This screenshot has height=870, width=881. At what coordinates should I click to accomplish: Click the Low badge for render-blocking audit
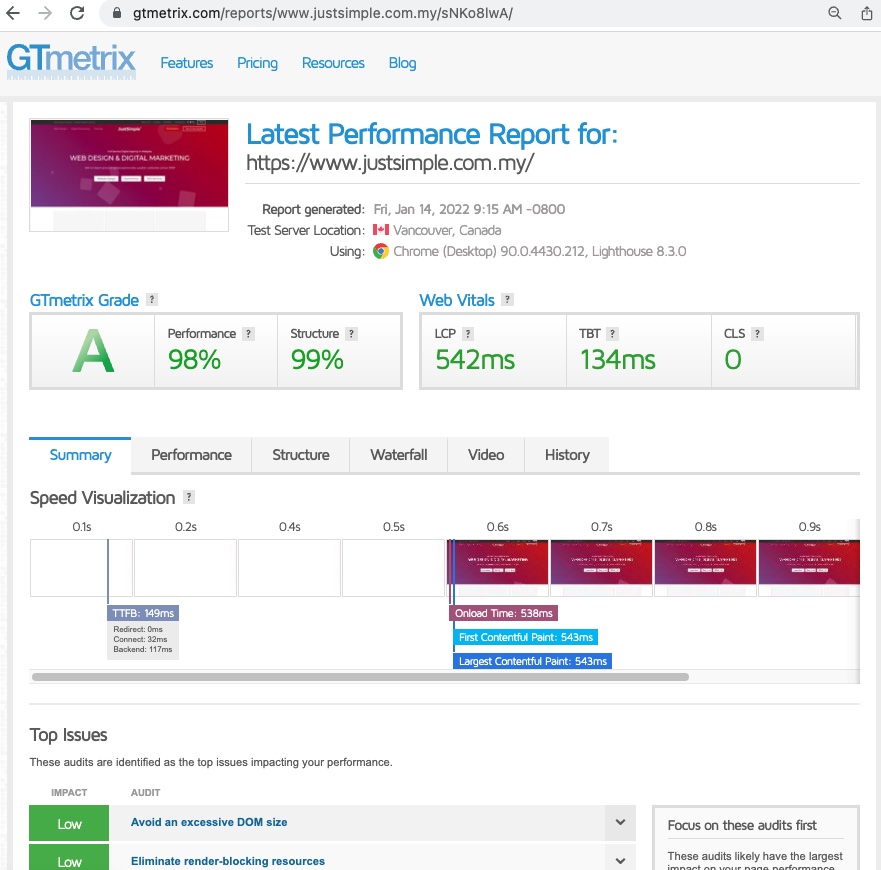tap(69, 858)
